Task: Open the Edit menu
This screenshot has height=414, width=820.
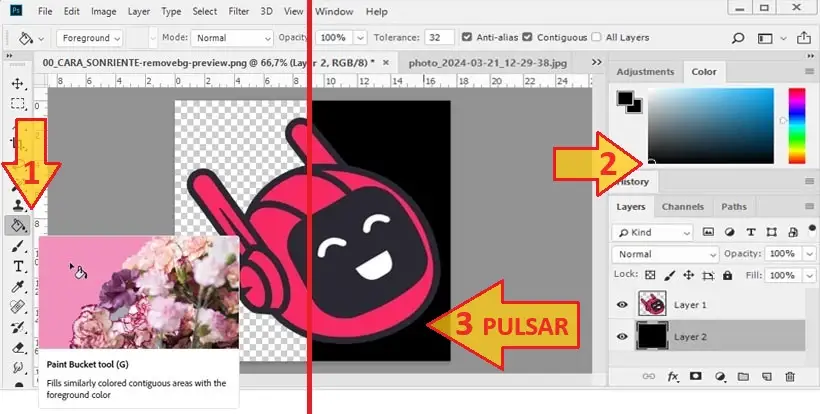Action: (72, 11)
